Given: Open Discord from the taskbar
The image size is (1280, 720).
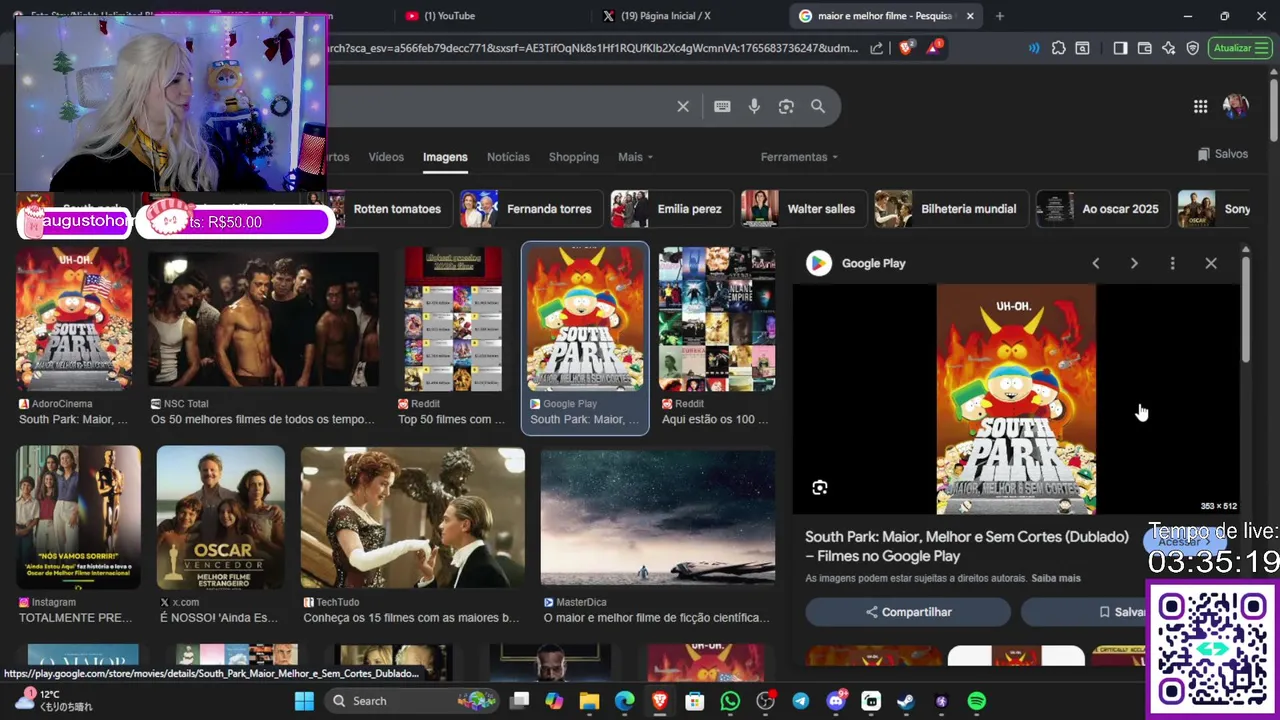Looking at the screenshot, I should [x=836, y=701].
